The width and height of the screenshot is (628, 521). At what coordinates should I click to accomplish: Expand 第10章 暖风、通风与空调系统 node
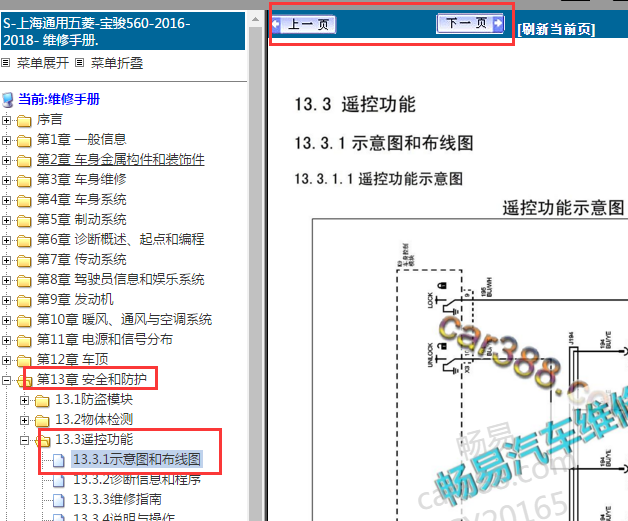point(6,320)
